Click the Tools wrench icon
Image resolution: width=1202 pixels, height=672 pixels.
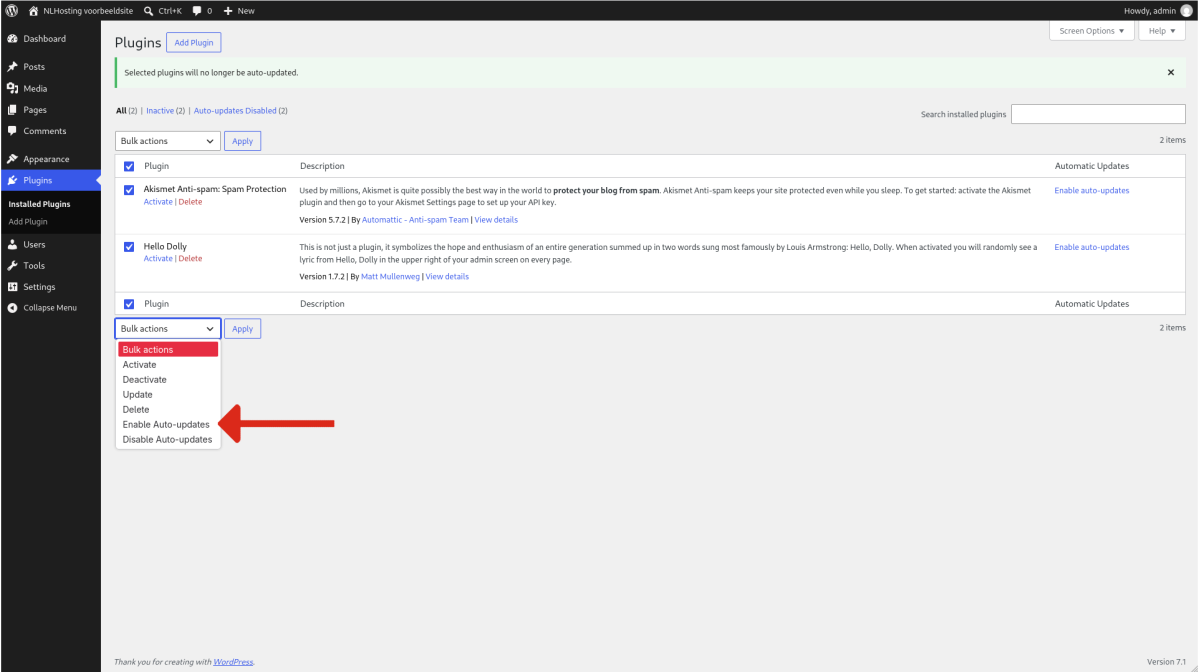coord(12,266)
